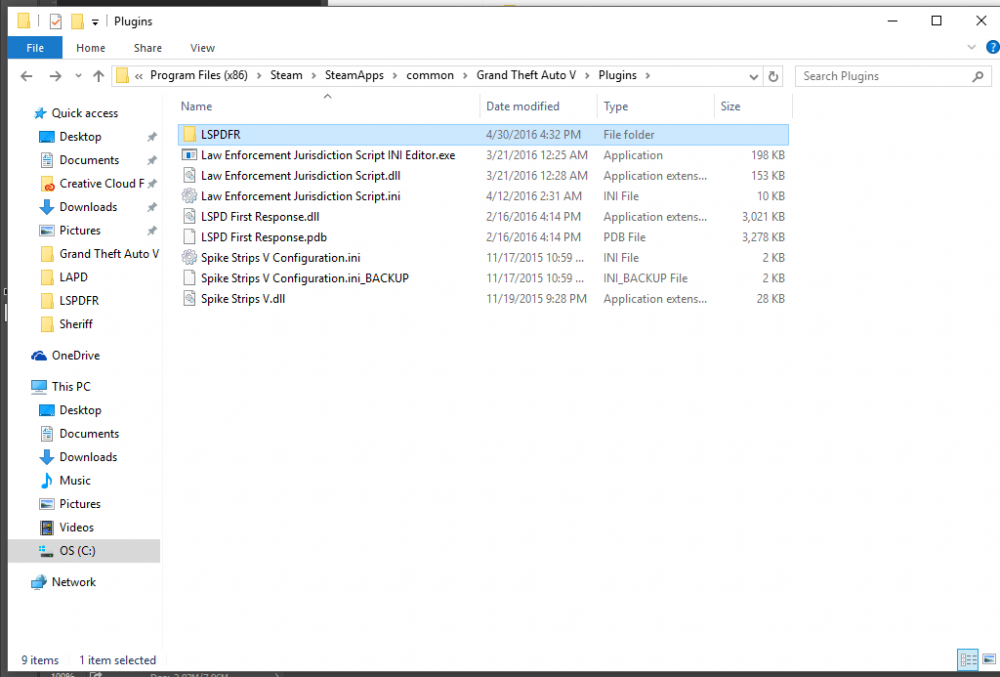The height and width of the screenshot is (677, 1000).
Task: Select Law Enforcement Jurisdiction Script.ini file
Action: [300, 196]
